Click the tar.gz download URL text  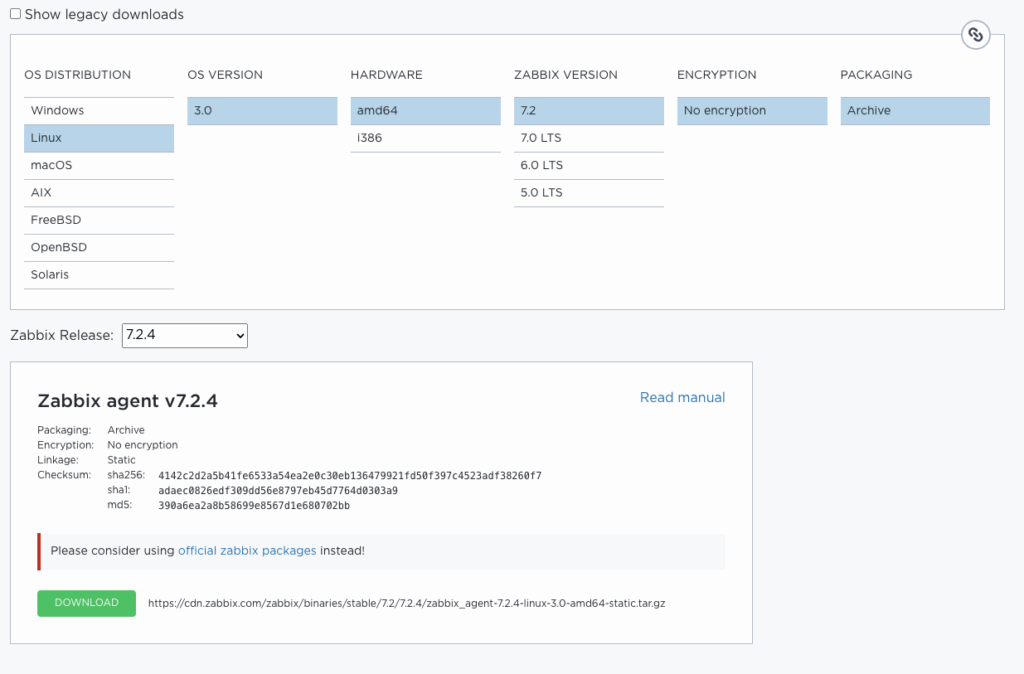[x=406, y=603]
